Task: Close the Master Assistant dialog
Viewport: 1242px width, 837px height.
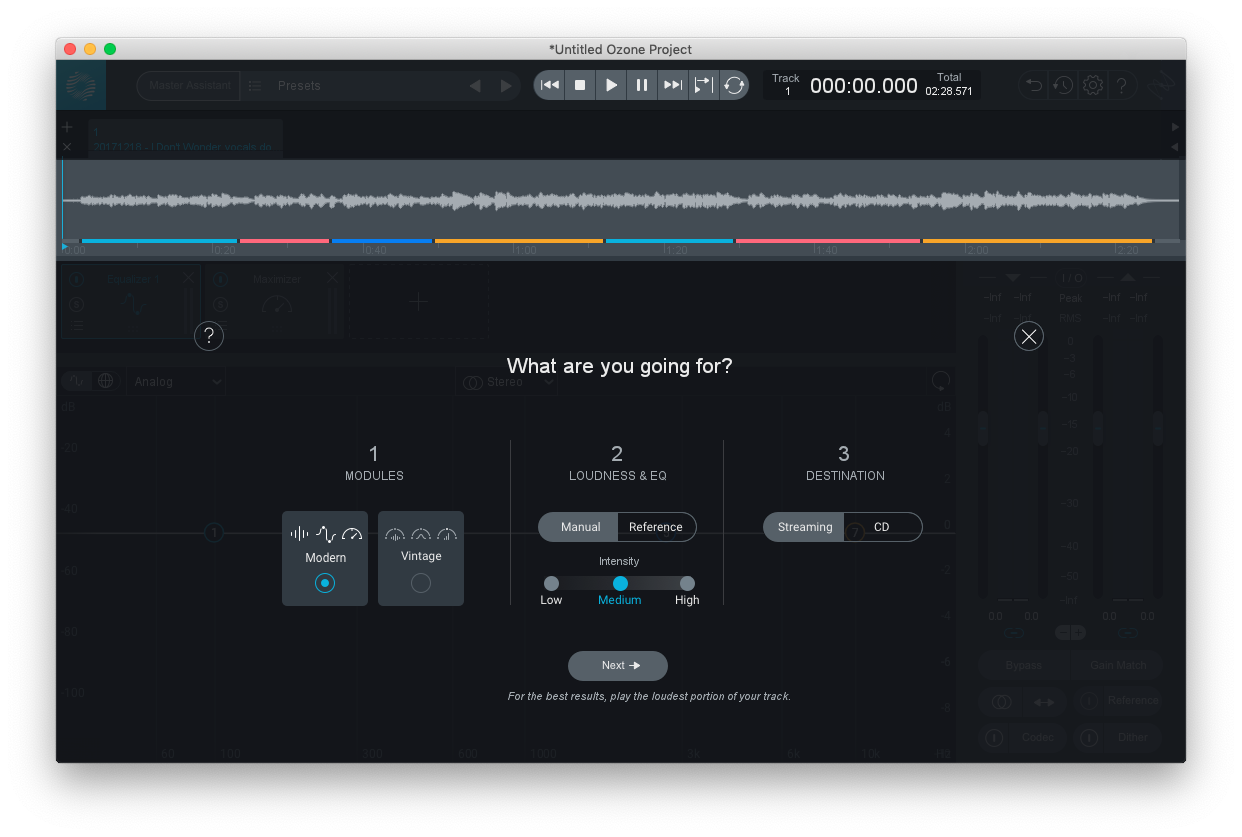Action: pyautogui.click(x=1029, y=336)
